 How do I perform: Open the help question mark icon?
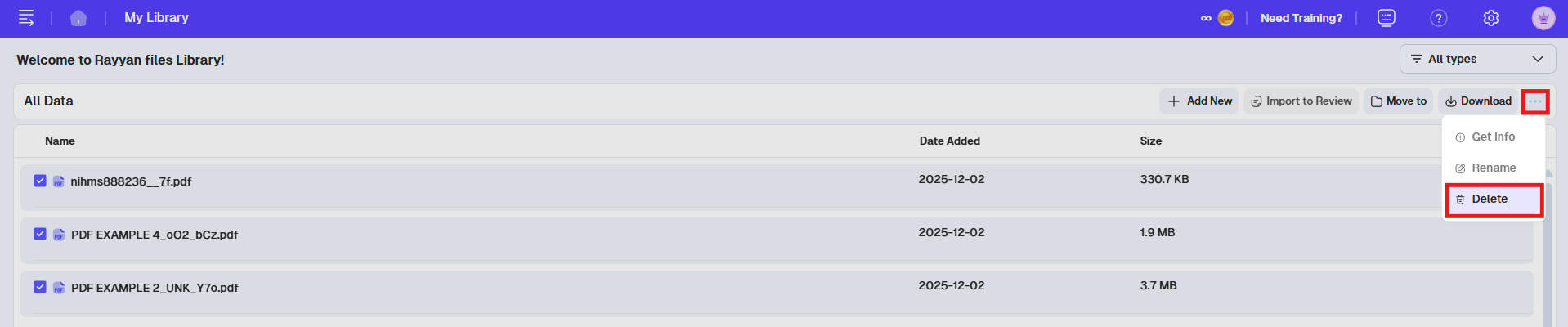pyautogui.click(x=1439, y=18)
